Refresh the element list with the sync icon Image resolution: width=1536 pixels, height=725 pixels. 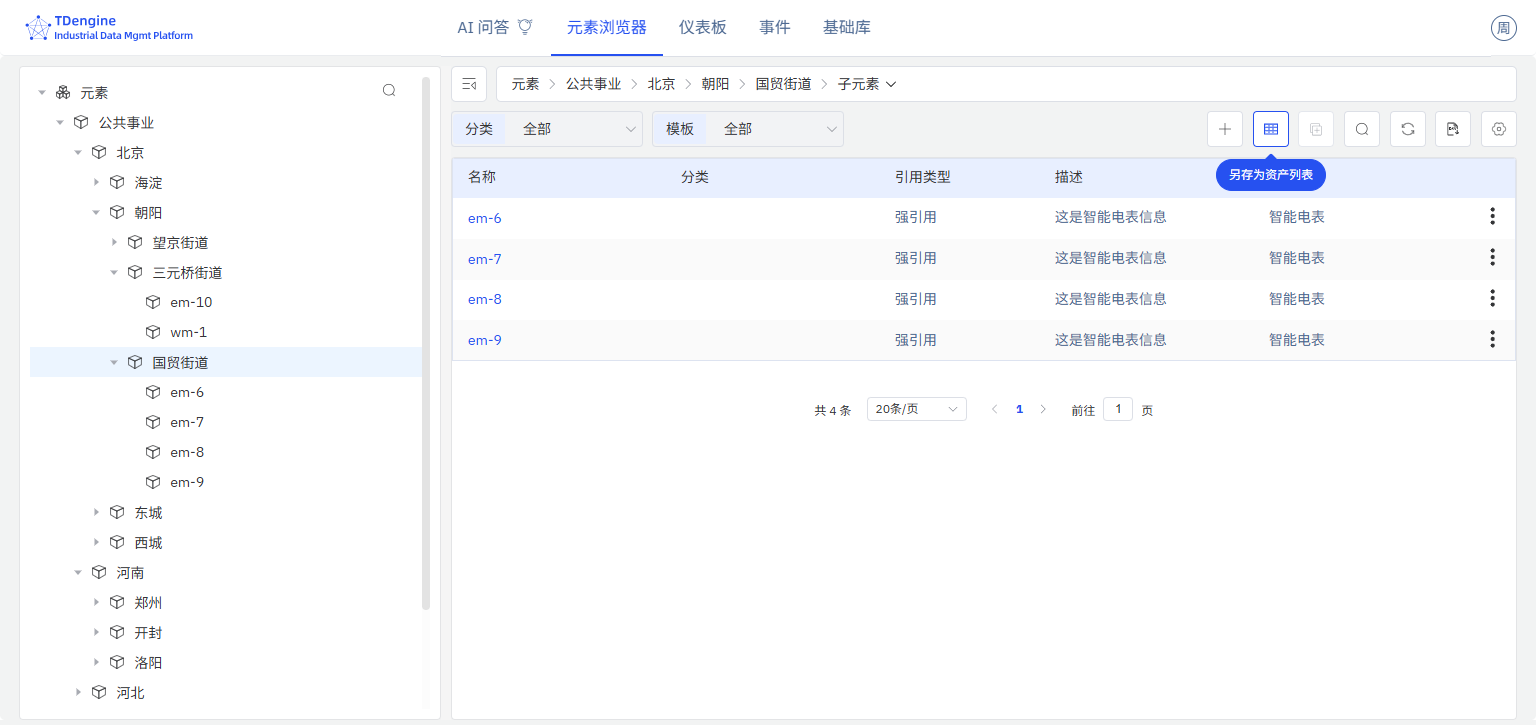[x=1407, y=129]
